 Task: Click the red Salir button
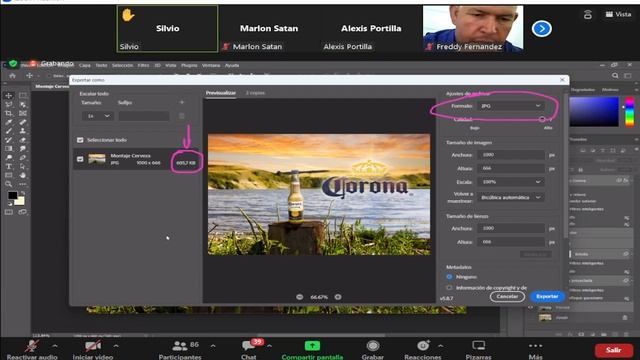tap(613, 350)
